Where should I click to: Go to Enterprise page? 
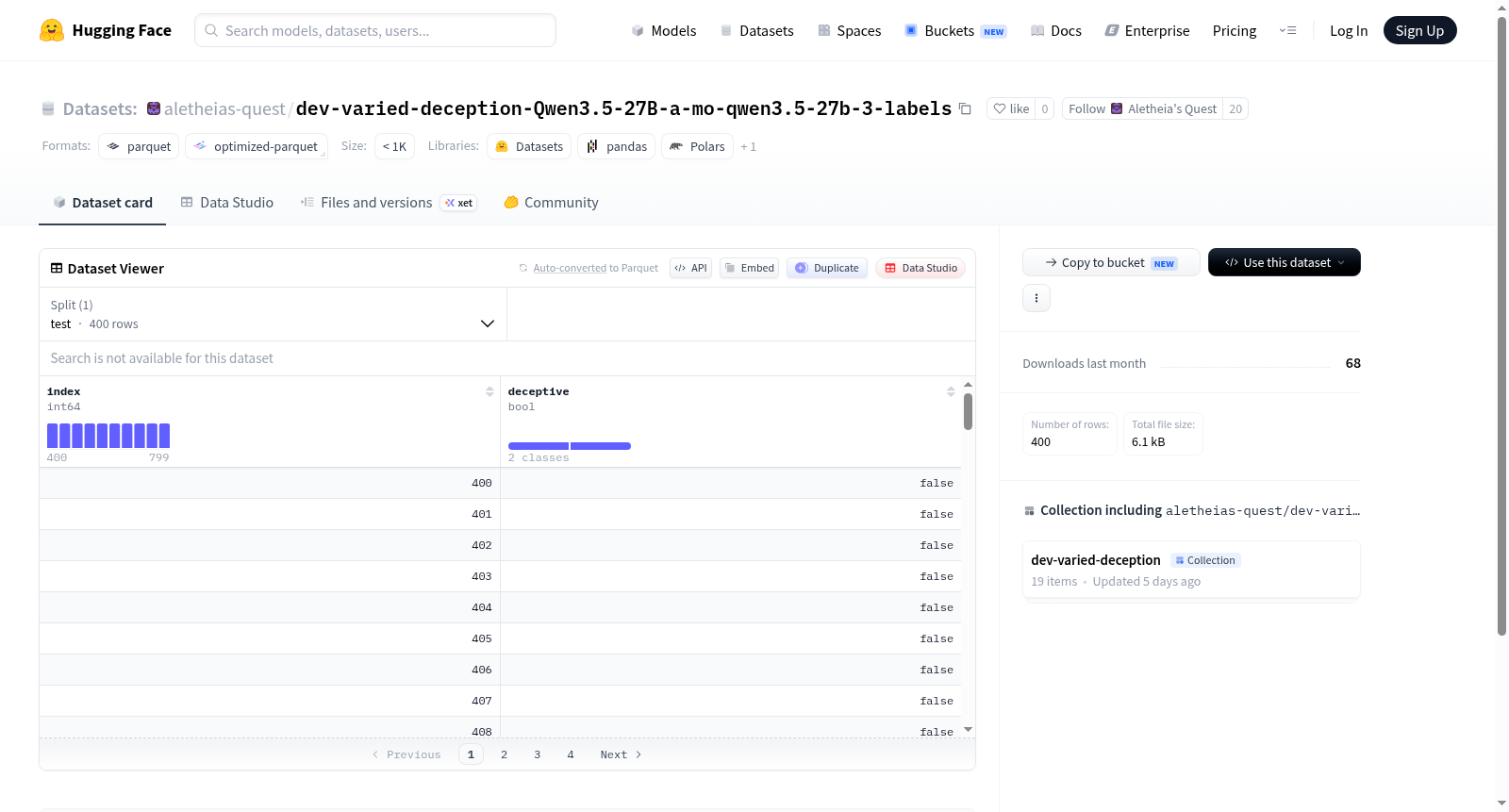[x=1147, y=30]
